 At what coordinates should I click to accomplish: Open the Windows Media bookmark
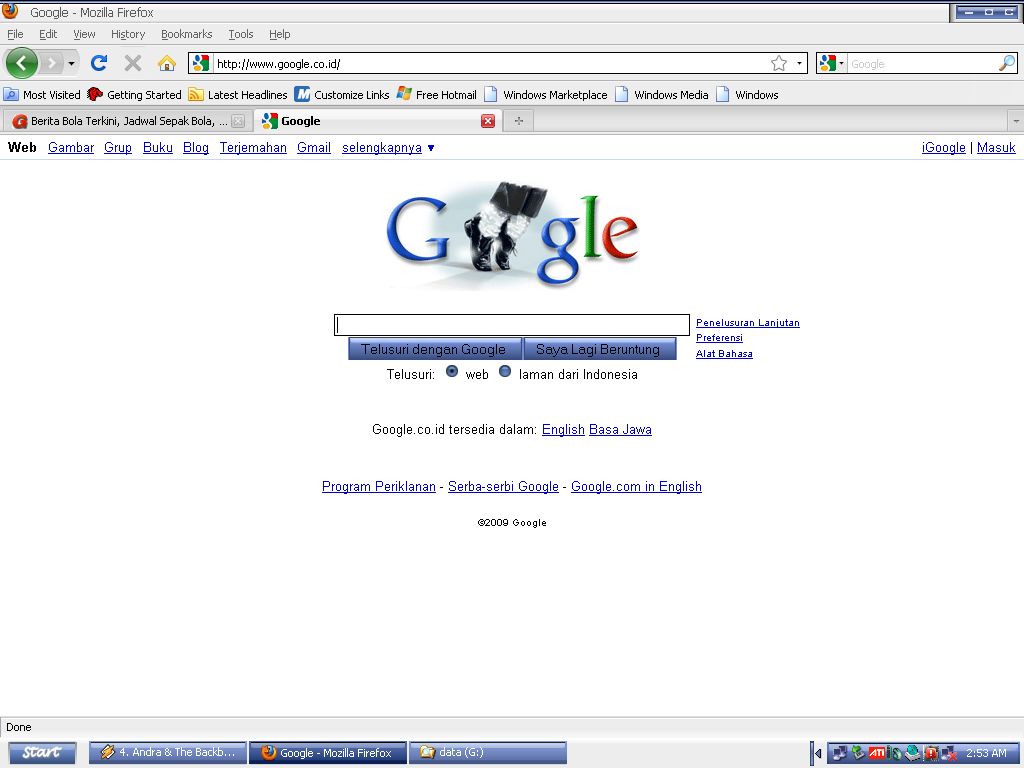662,95
